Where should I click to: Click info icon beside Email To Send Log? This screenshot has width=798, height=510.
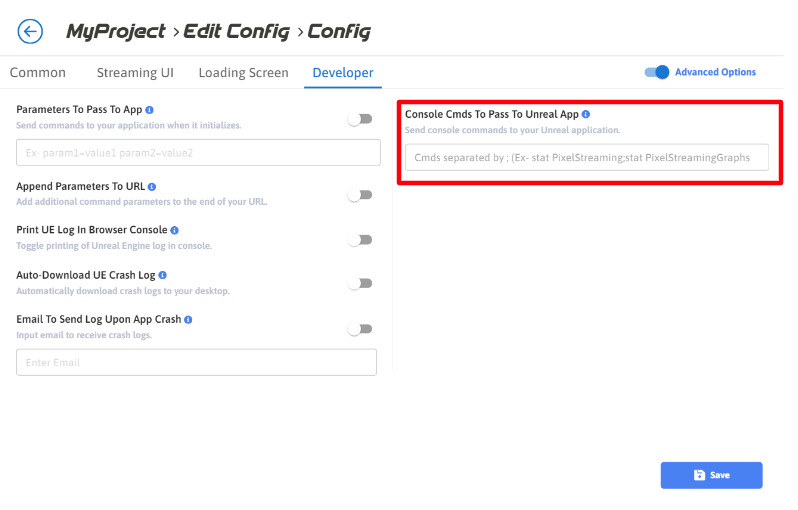188,320
